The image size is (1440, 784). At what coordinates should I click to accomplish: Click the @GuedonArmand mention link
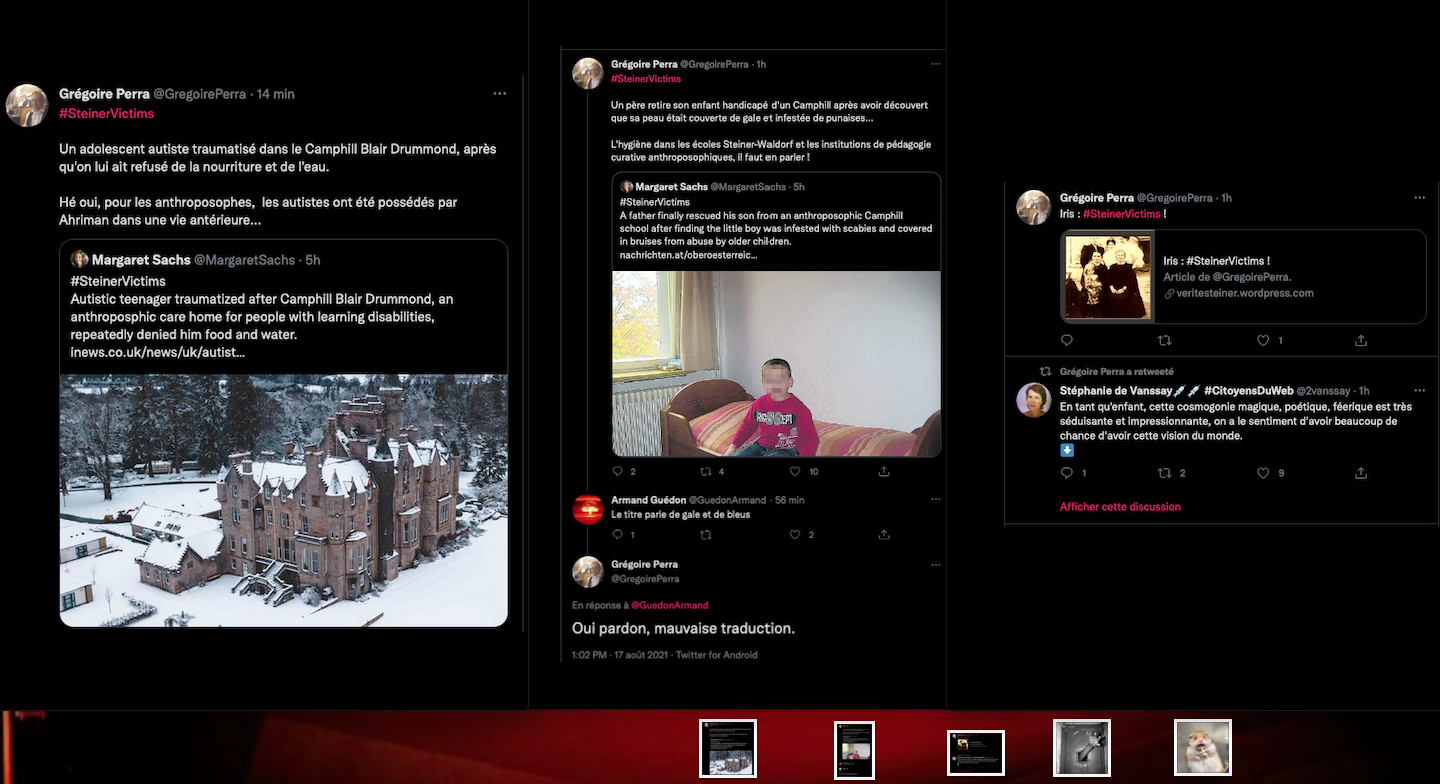click(669, 605)
